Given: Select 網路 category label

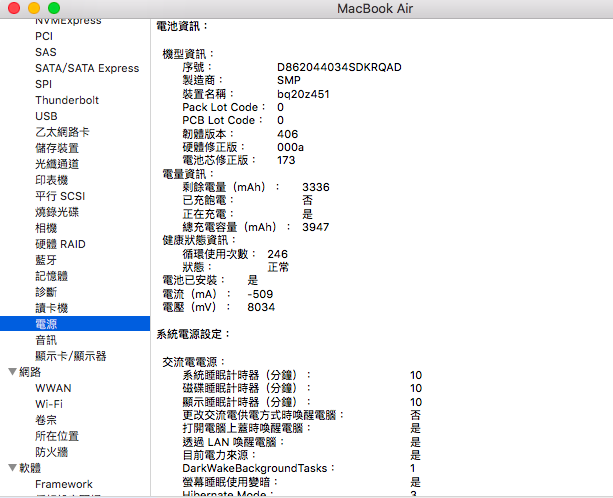Looking at the screenshot, I should click(x=30, y=372).
